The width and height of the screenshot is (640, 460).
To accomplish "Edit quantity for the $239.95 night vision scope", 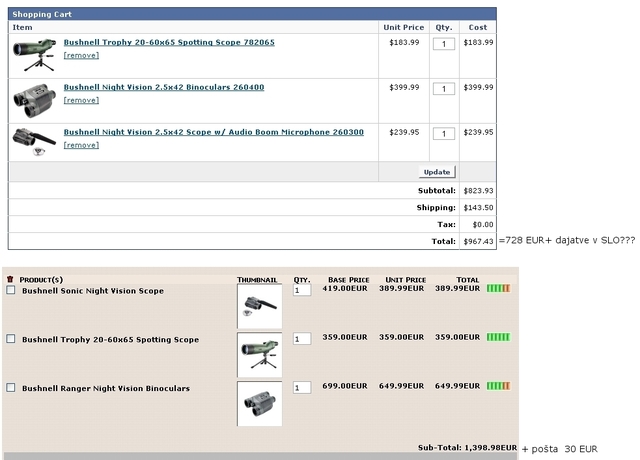I will tap(444, 133).
